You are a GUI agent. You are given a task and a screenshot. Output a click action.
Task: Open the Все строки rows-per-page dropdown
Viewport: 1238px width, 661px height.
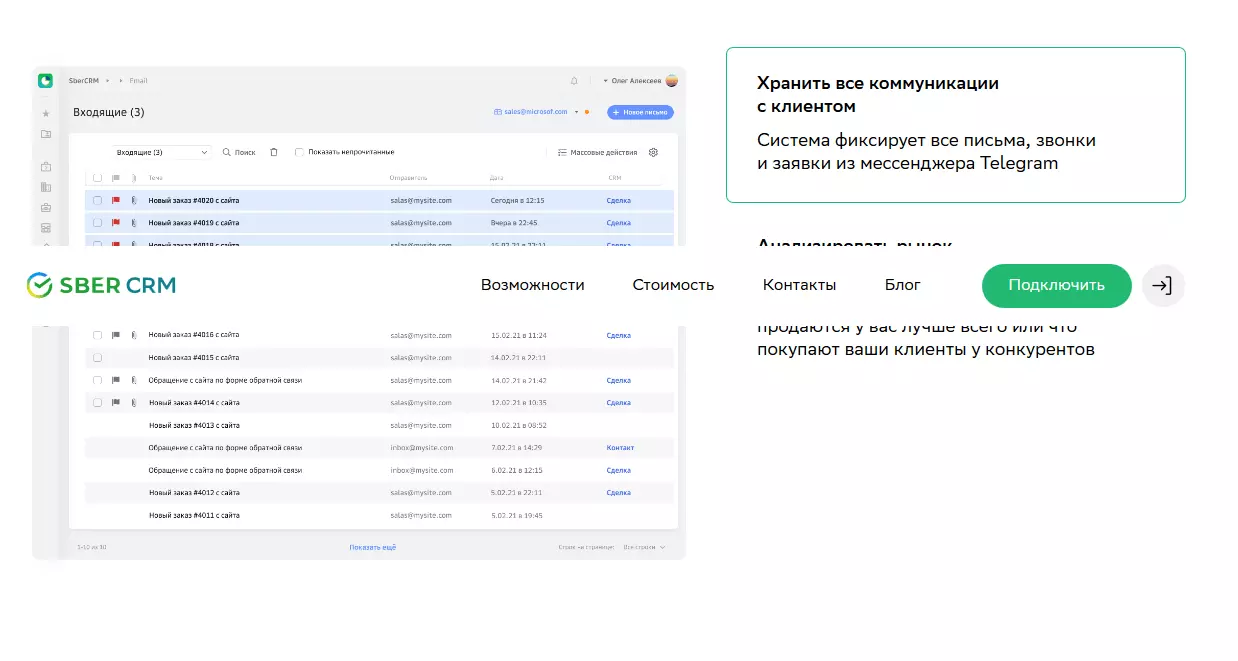point(644,547)
